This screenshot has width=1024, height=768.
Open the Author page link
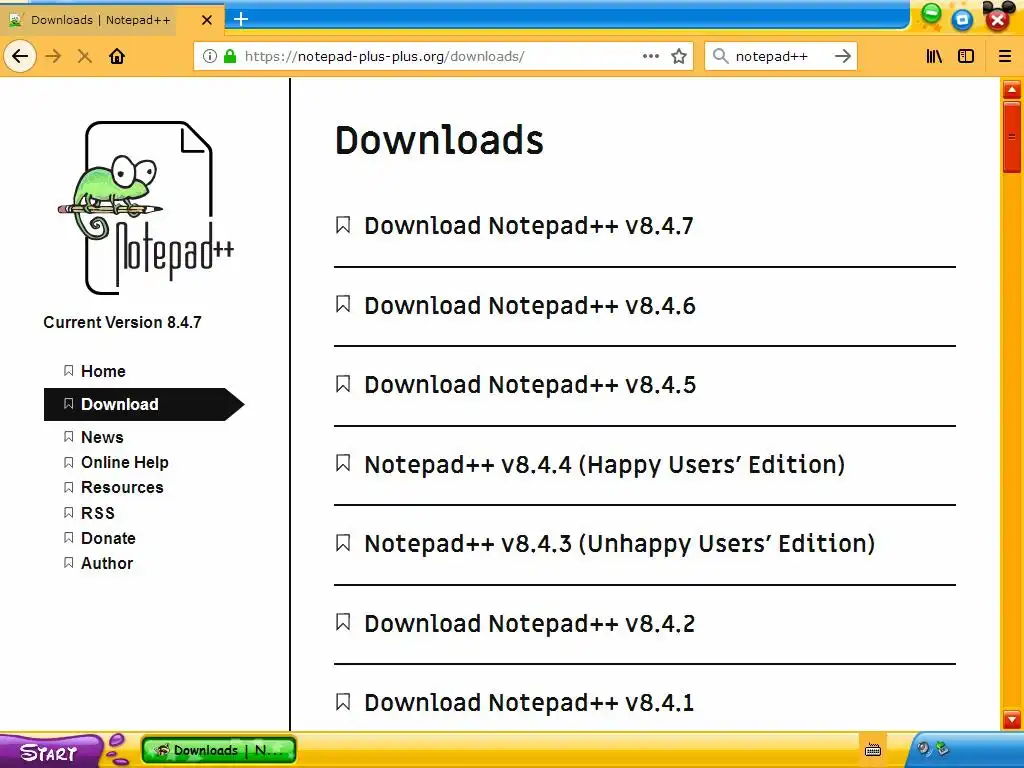point(107,564)
